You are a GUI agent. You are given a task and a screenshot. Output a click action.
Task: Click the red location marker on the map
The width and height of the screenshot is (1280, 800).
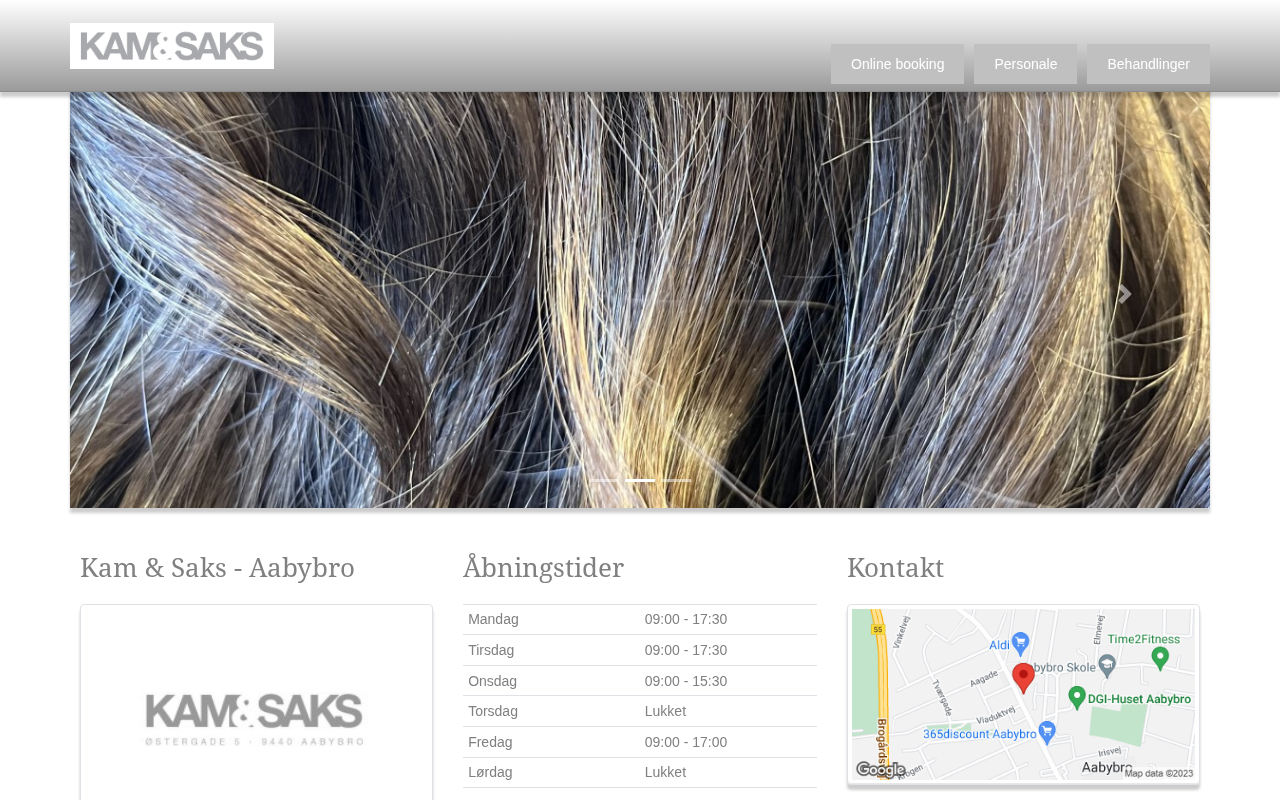click(x=1023, y=677)
